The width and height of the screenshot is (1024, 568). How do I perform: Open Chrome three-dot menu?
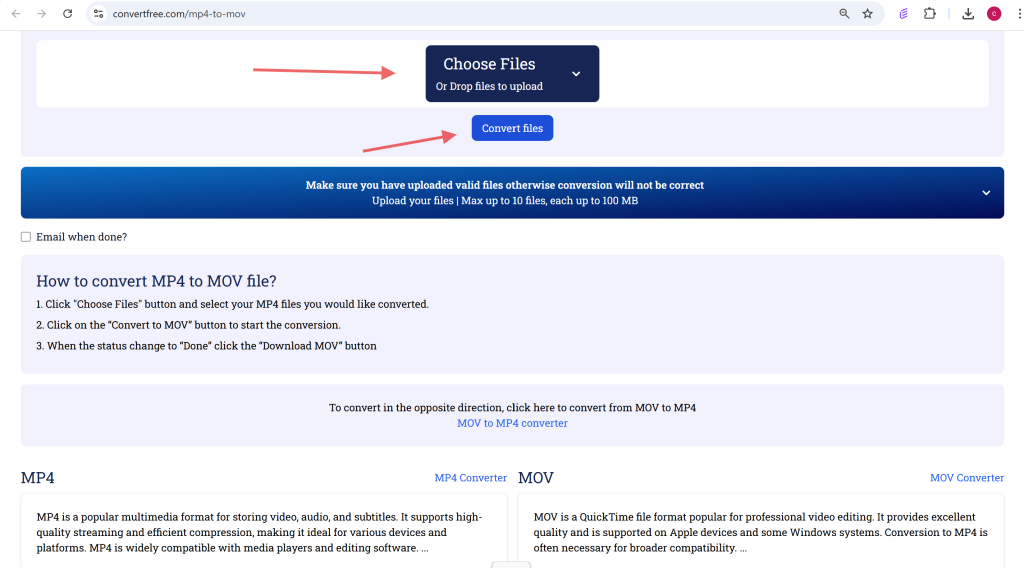tap(1019, 14)
